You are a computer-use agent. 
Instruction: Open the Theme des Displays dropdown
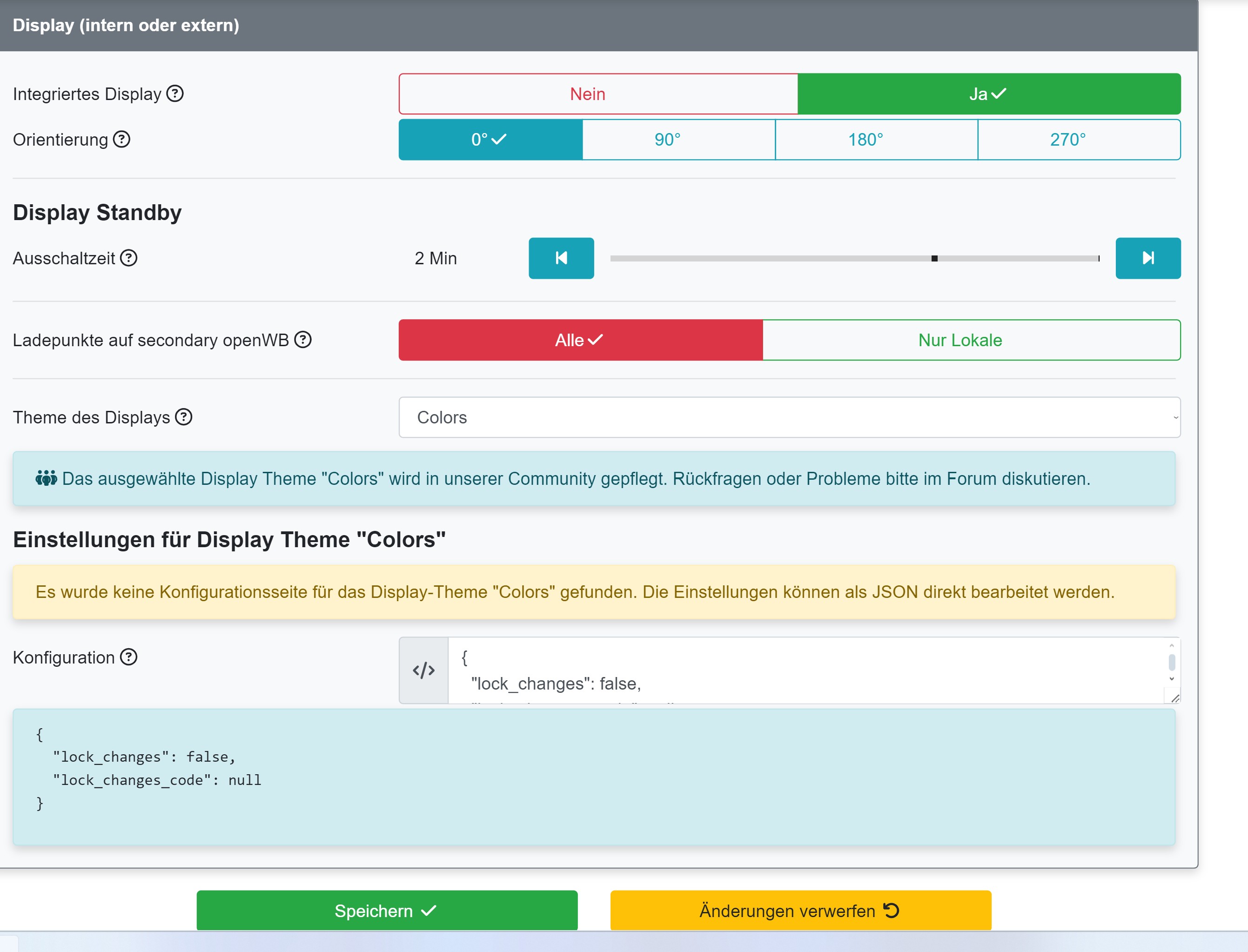pyautogui.click(x=789, y=418)
